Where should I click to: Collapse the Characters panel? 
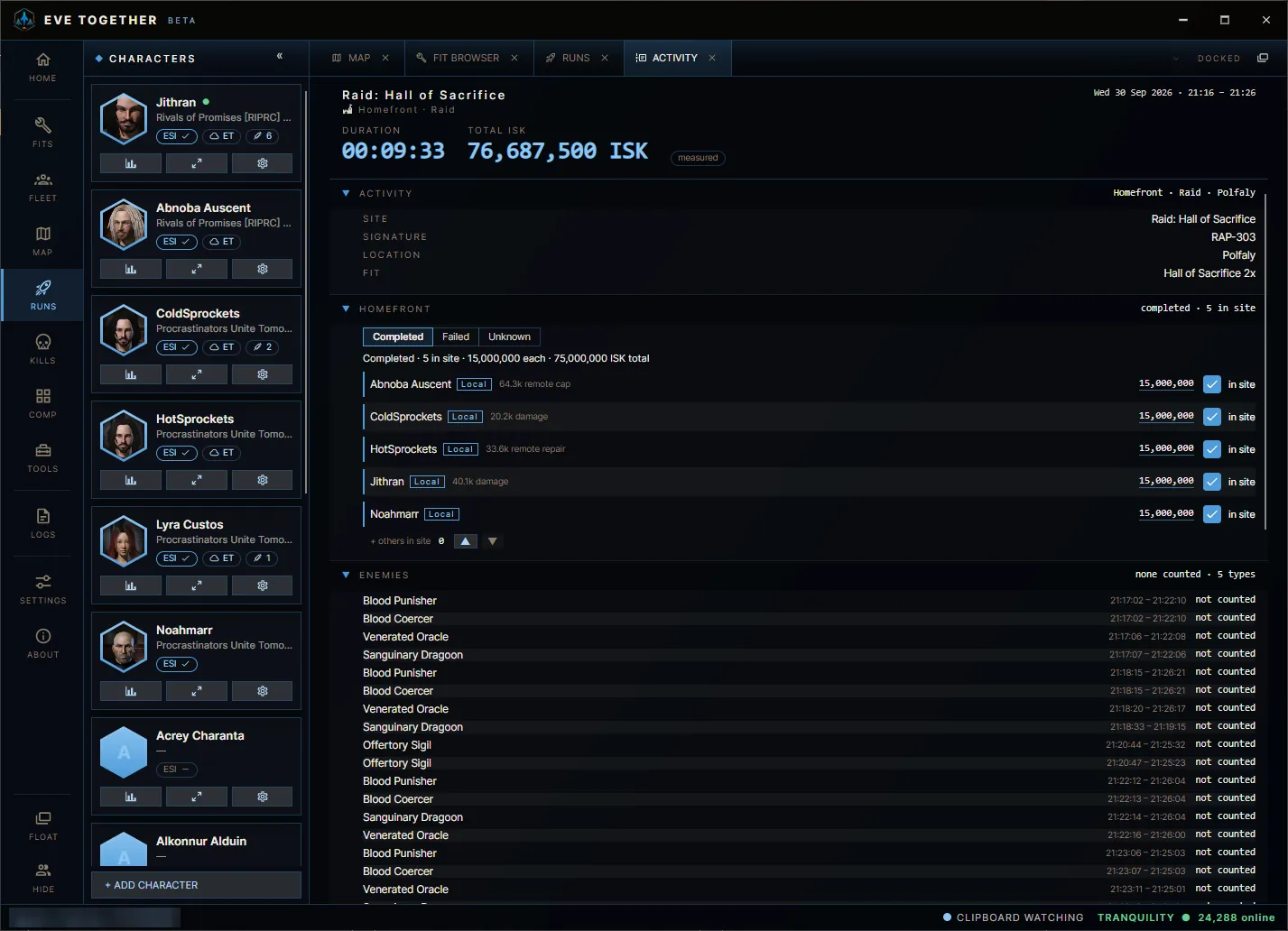[280, 57]
